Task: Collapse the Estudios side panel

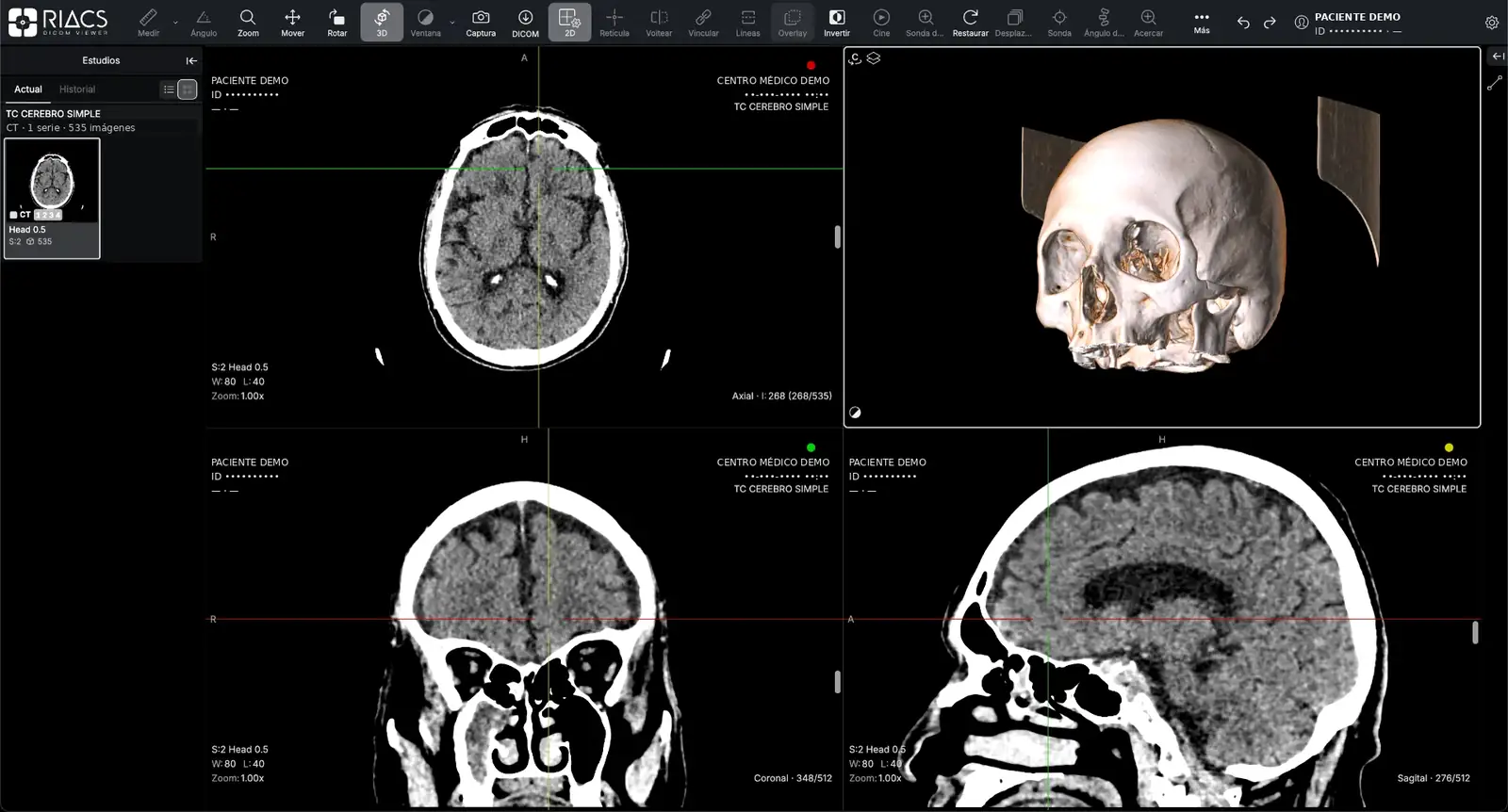Action: pyautogui.click(x=191, y=60)
